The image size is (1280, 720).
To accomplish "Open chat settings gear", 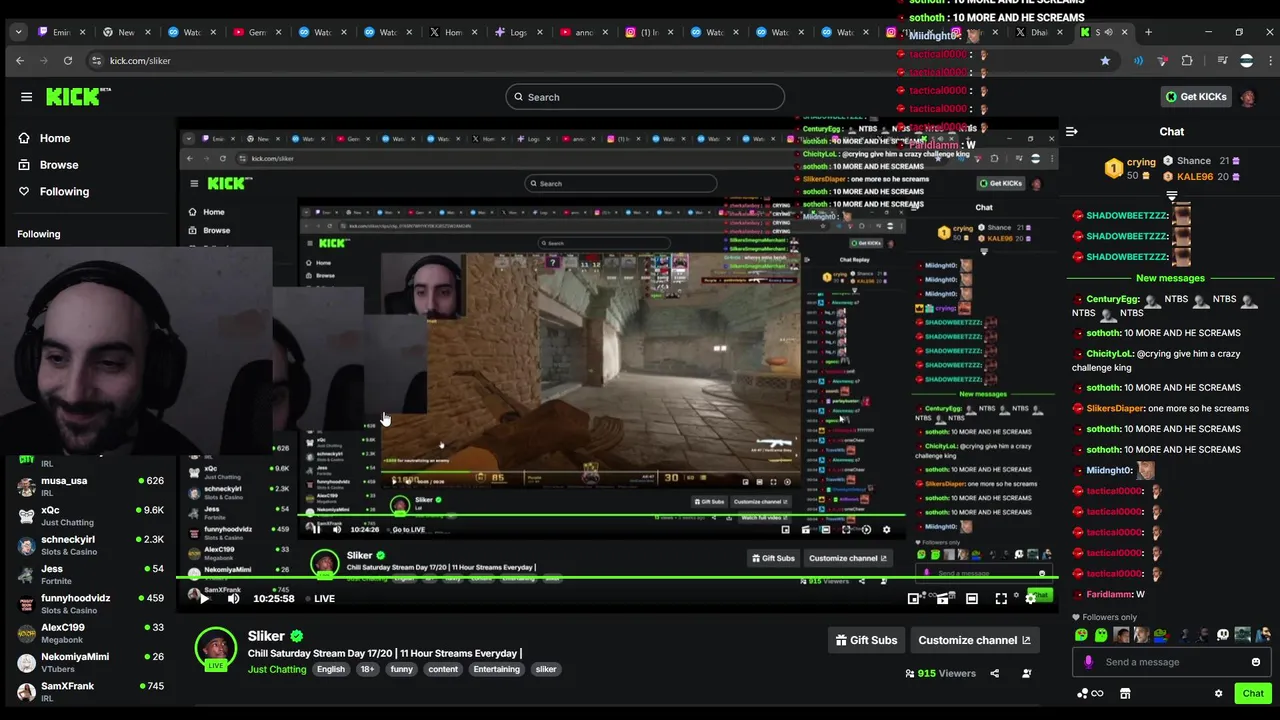I will pos(1218,693).
